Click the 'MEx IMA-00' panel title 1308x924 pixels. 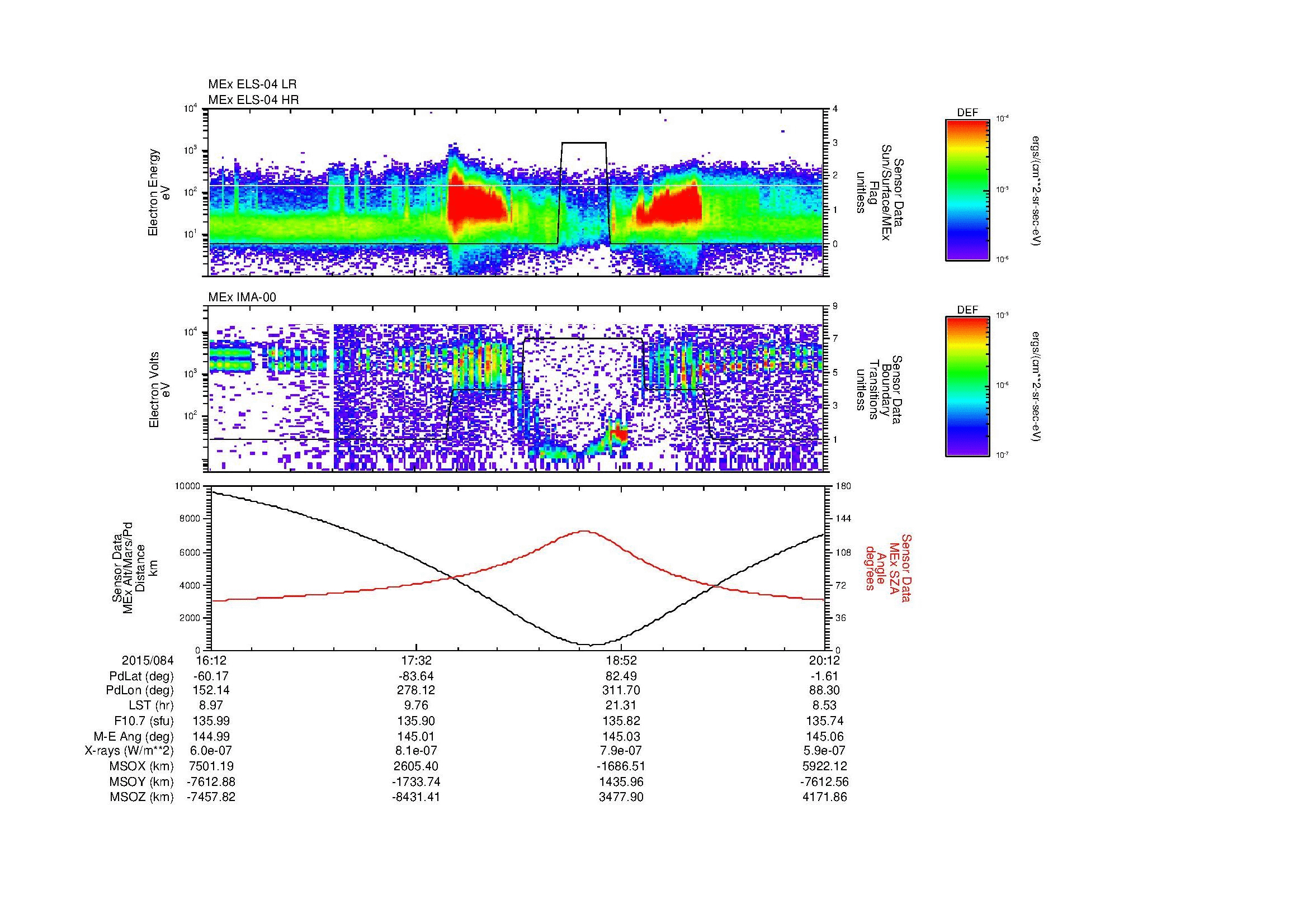tap(242, 297)
